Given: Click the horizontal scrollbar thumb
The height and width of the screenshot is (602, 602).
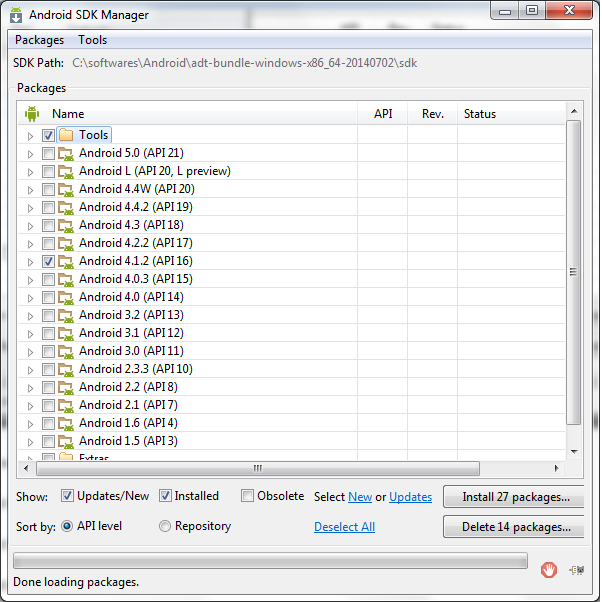Looking at the screenshot, I should tap(258, 468).
